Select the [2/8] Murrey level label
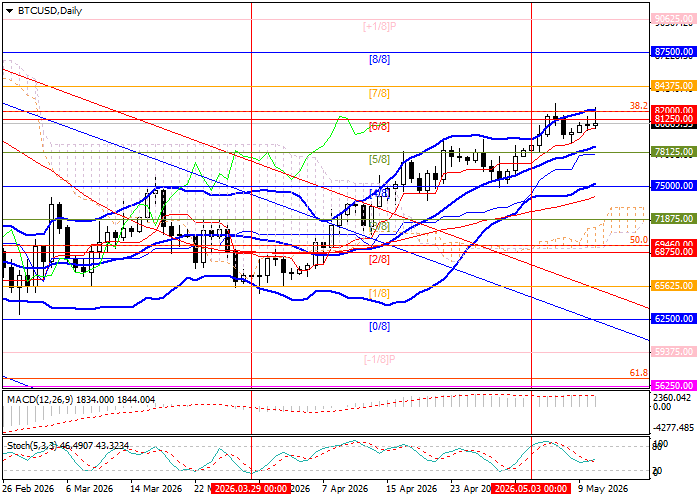The height and width of the screenshot is (500, 700). coord(379,259)
